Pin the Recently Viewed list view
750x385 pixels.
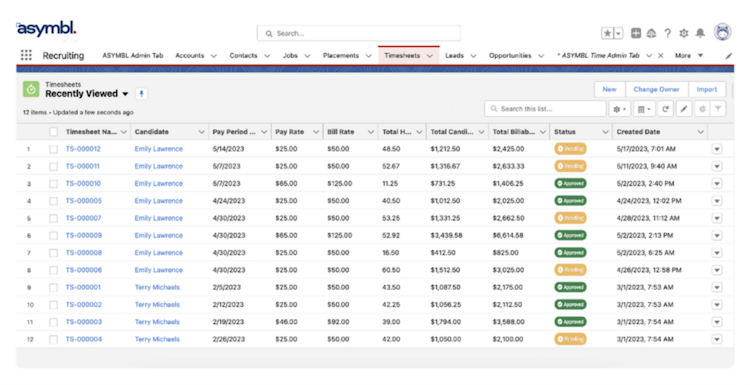(x=141, y=94)
